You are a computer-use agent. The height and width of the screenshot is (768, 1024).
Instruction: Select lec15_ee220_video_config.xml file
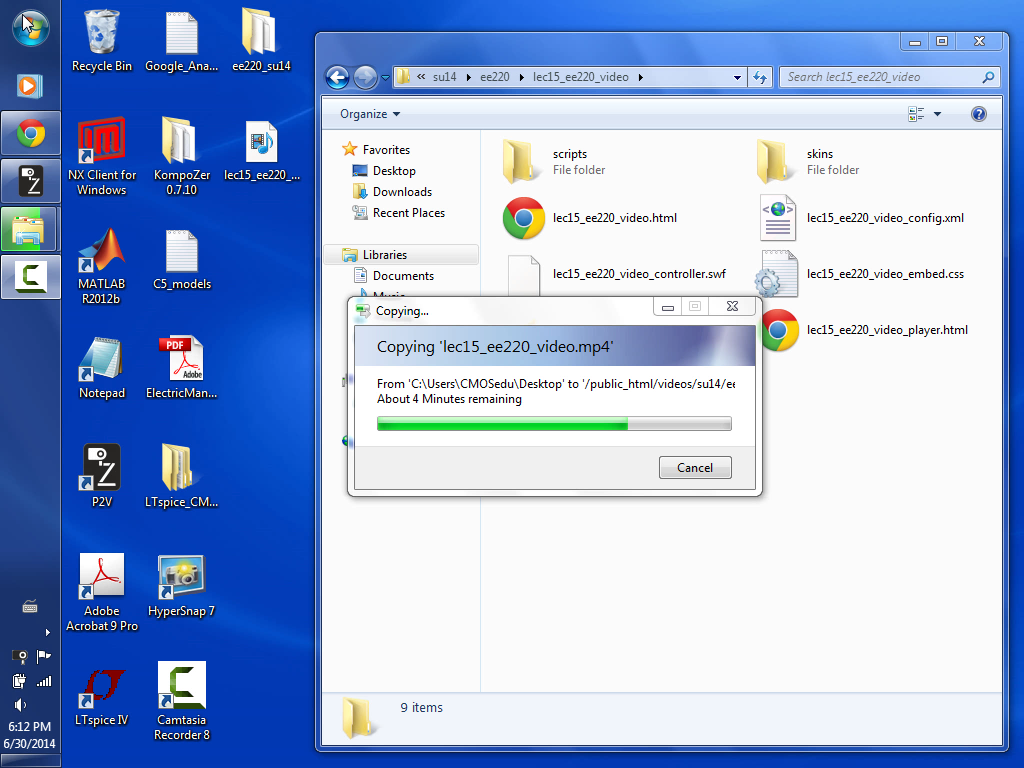point(862,217)
